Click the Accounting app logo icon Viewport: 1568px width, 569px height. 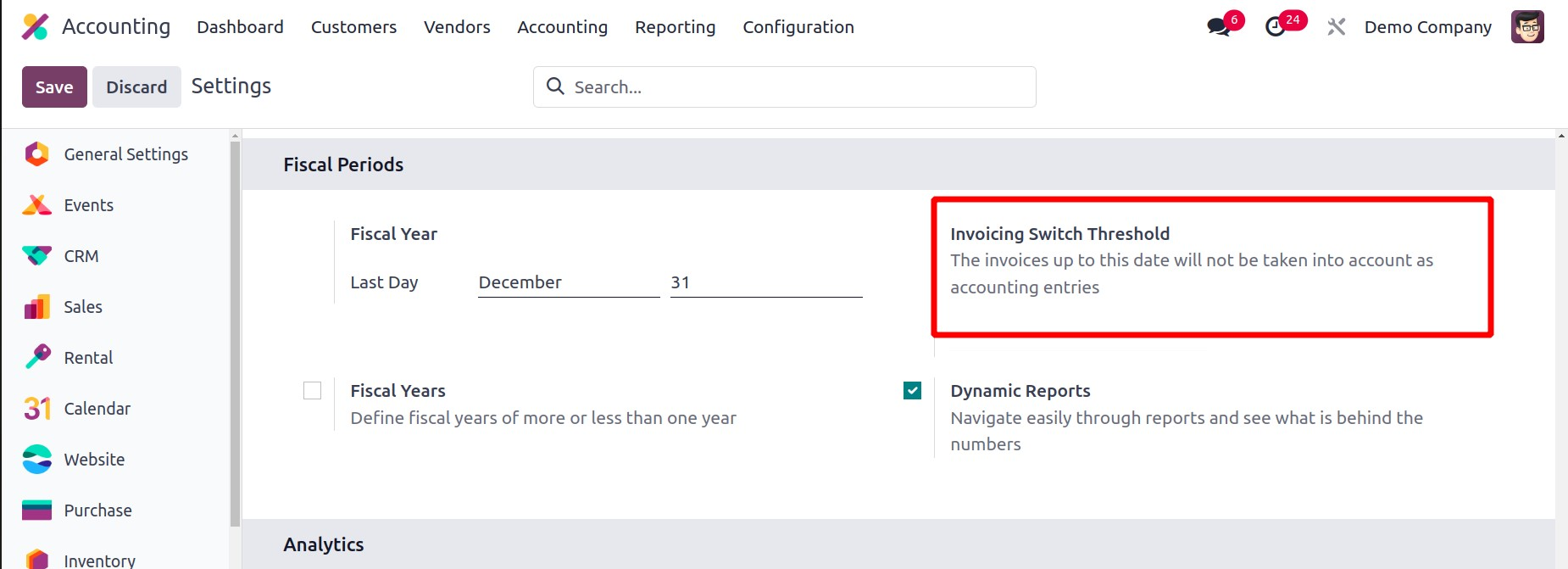35,27
